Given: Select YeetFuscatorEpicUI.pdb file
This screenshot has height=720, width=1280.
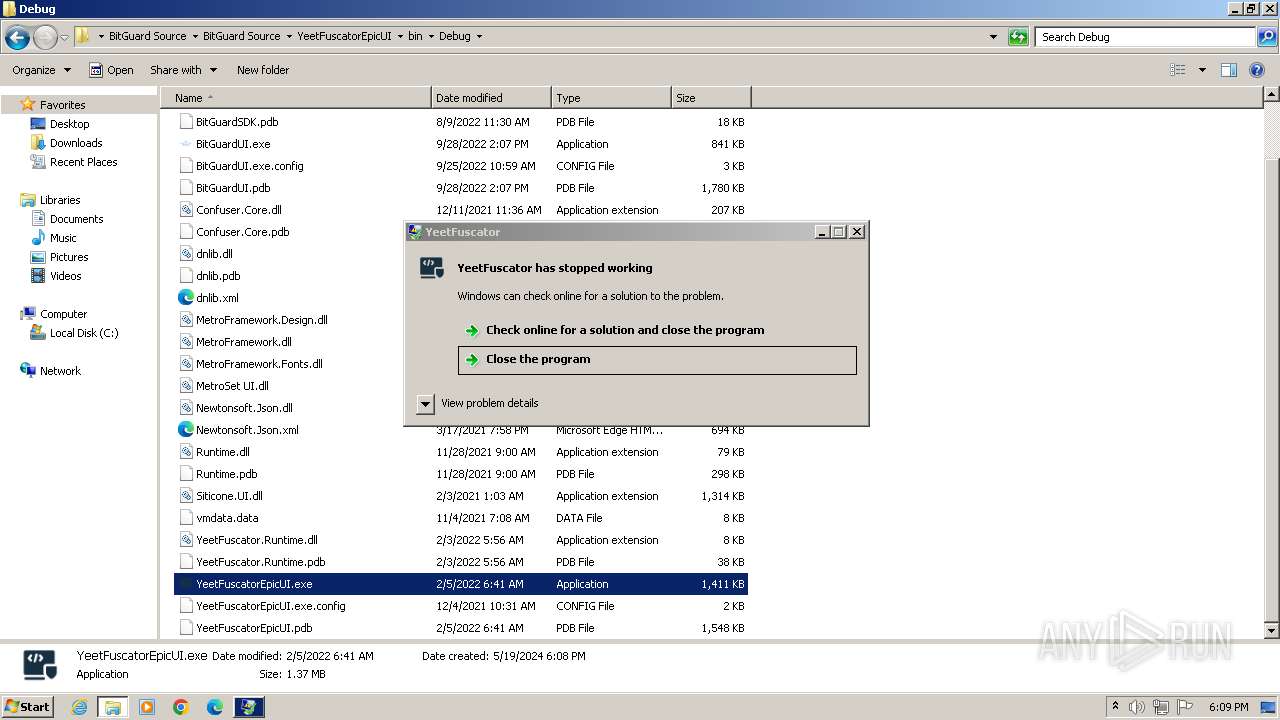Looking at the screenshot, I should [x=461, y=628].
